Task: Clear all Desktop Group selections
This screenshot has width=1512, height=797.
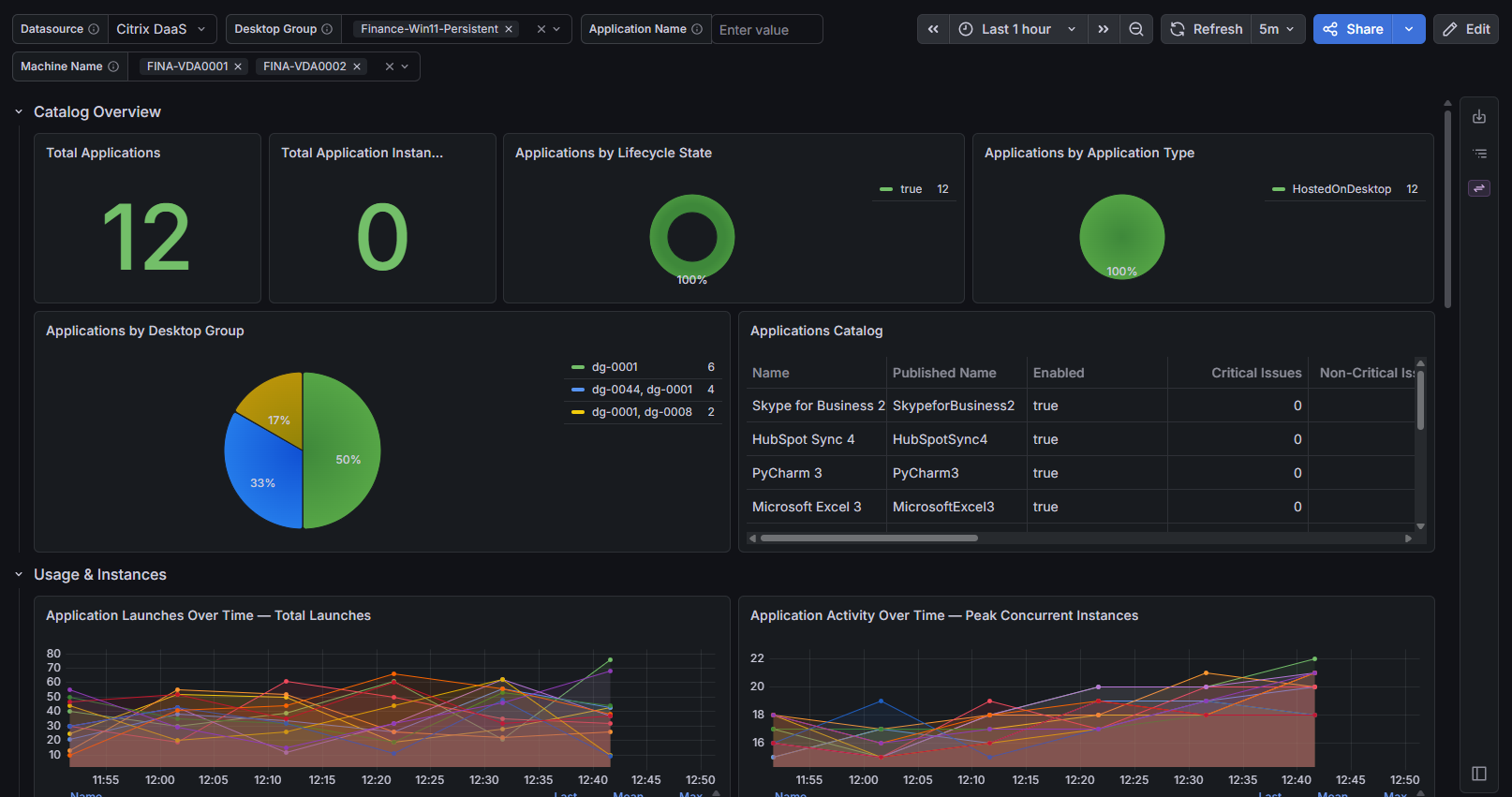Action: (x=541, y=29)
